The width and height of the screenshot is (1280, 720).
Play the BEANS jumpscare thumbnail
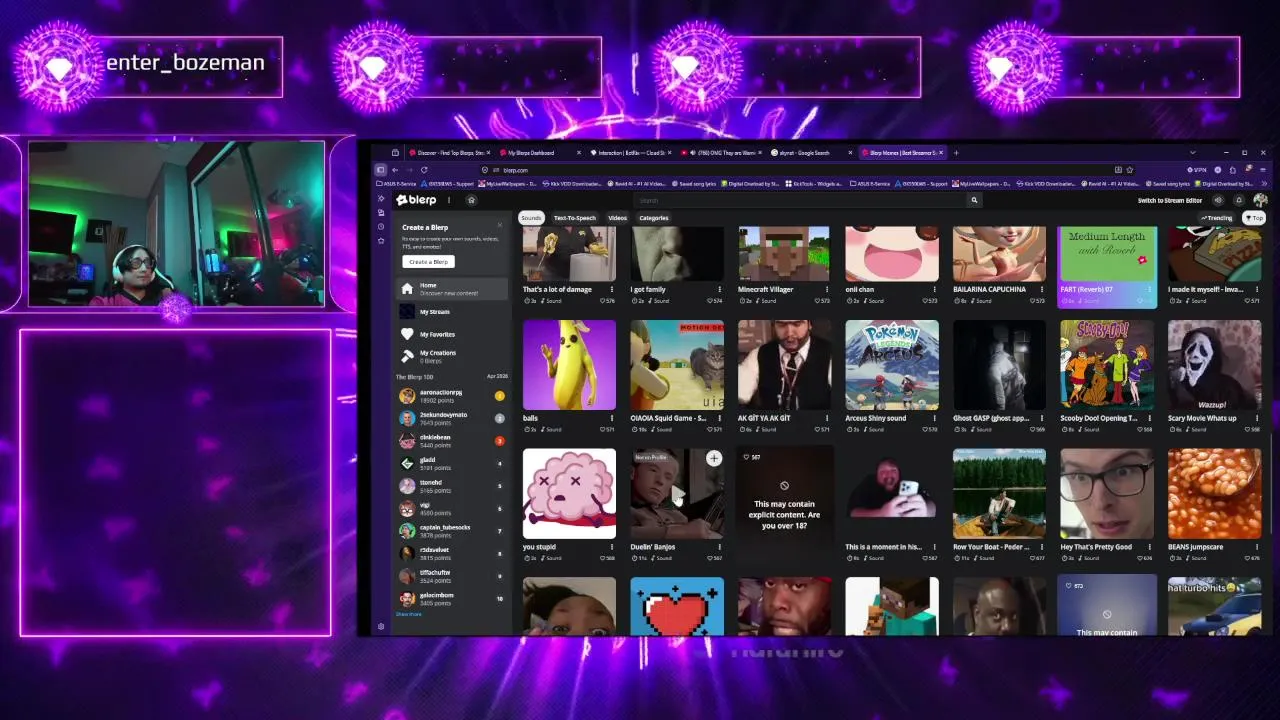click(x=1214, y=494)
